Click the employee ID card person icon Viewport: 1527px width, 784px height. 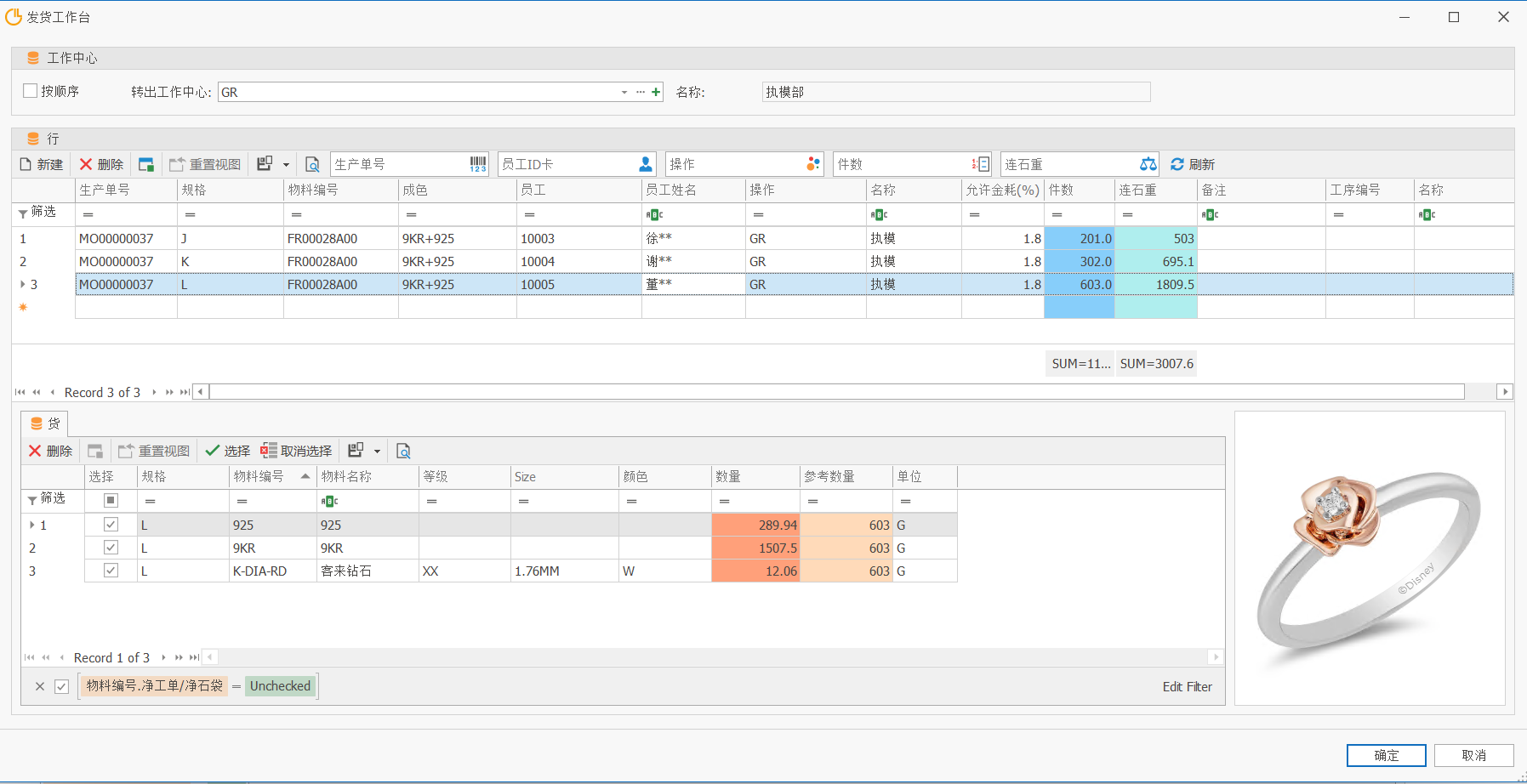click(646, 164)
